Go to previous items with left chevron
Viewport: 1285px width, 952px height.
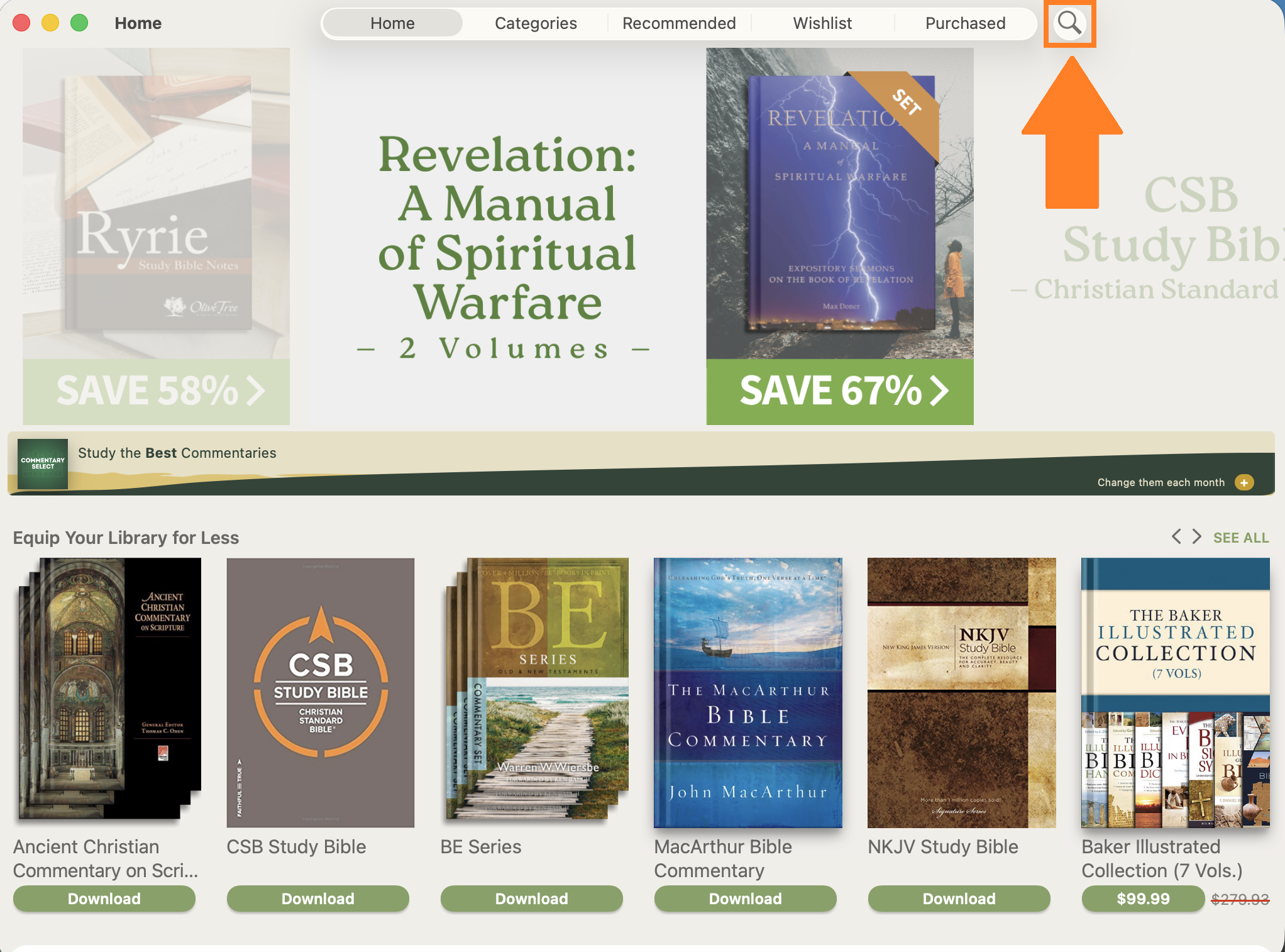pos(1176,537)
